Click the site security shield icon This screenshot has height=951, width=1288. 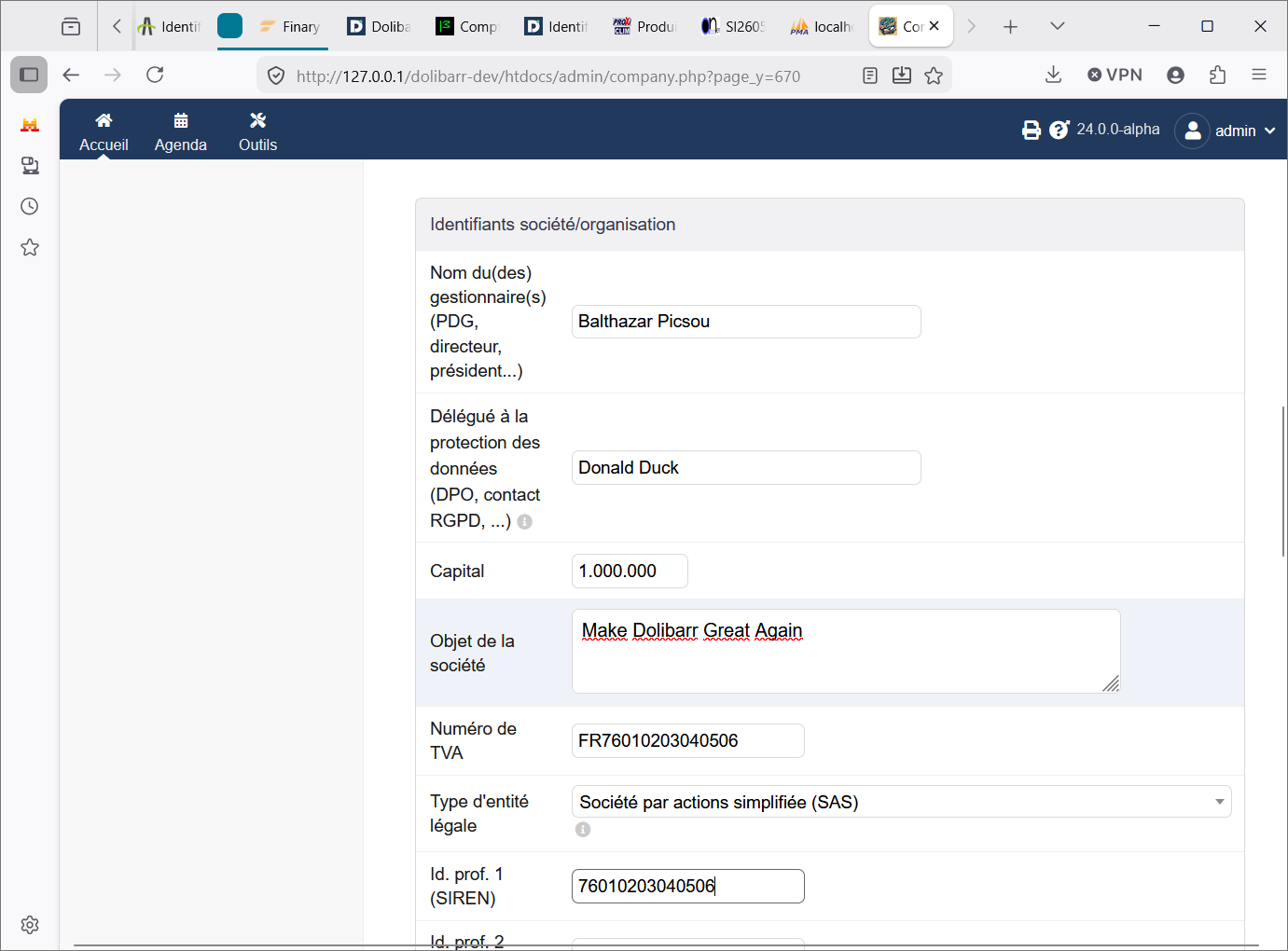click(276, 76)
